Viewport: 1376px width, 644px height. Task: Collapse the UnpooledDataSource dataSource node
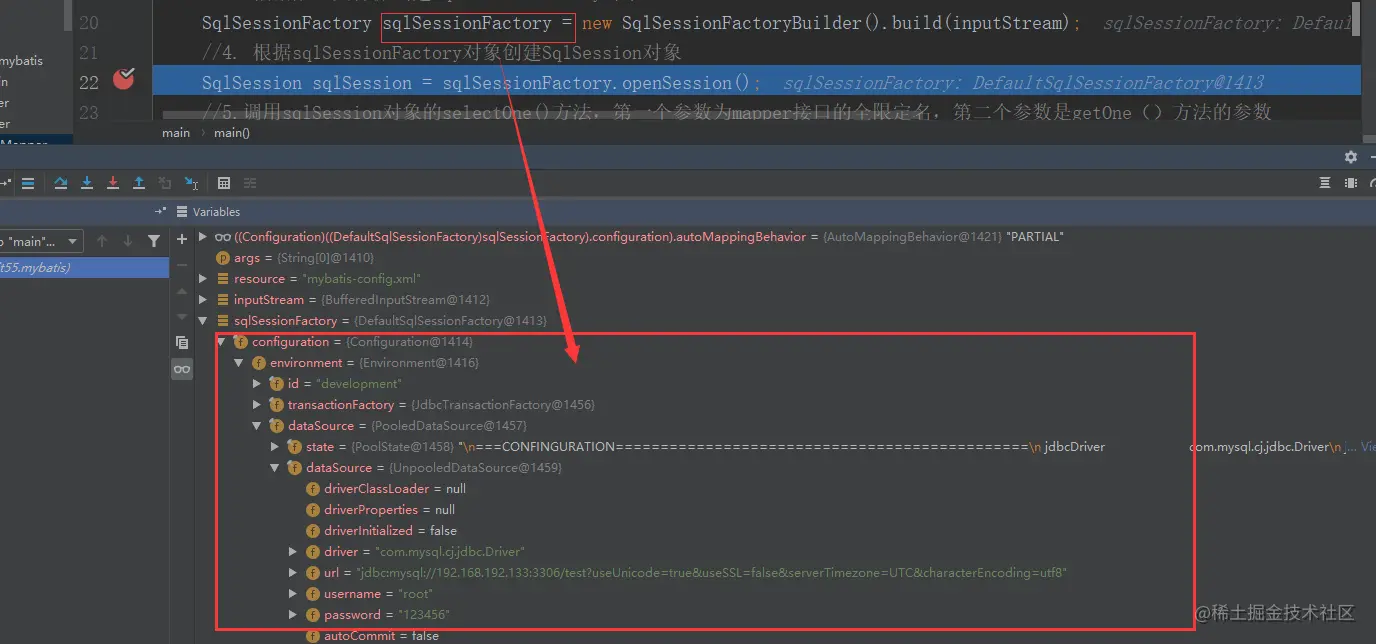coord(275,468)
